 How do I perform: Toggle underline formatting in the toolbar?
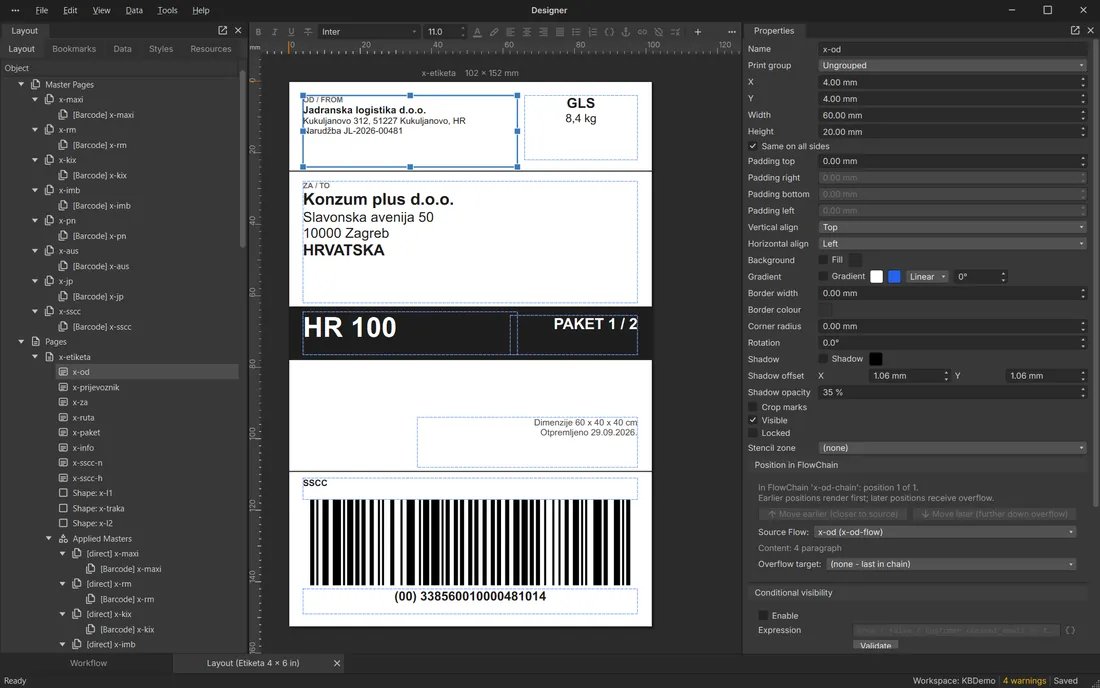(x=291, y=32)
